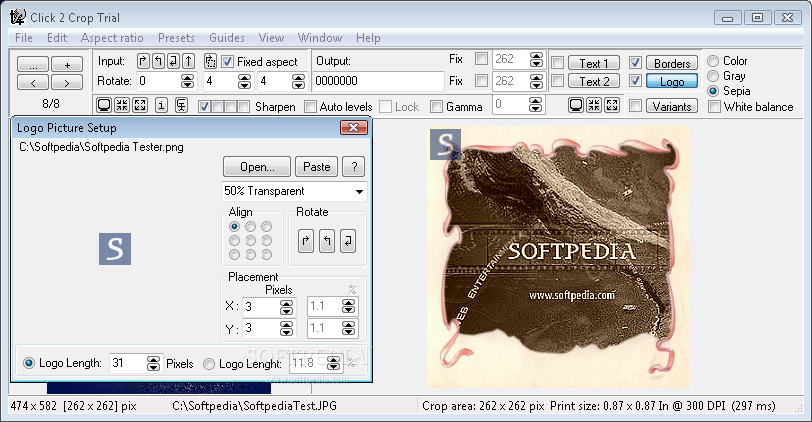Open the Aspect ratio menu
Screen dimensions: 812x422
pos(112,38)
